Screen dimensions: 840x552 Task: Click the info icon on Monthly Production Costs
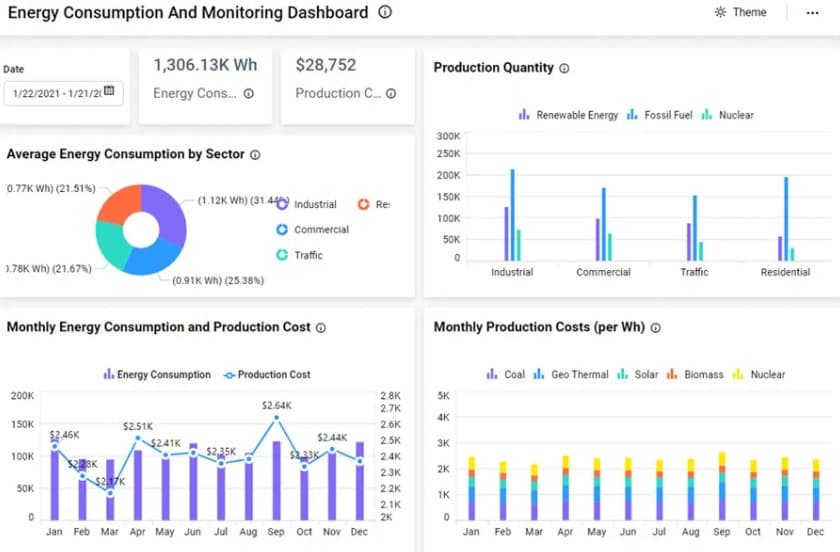(655, 327)
